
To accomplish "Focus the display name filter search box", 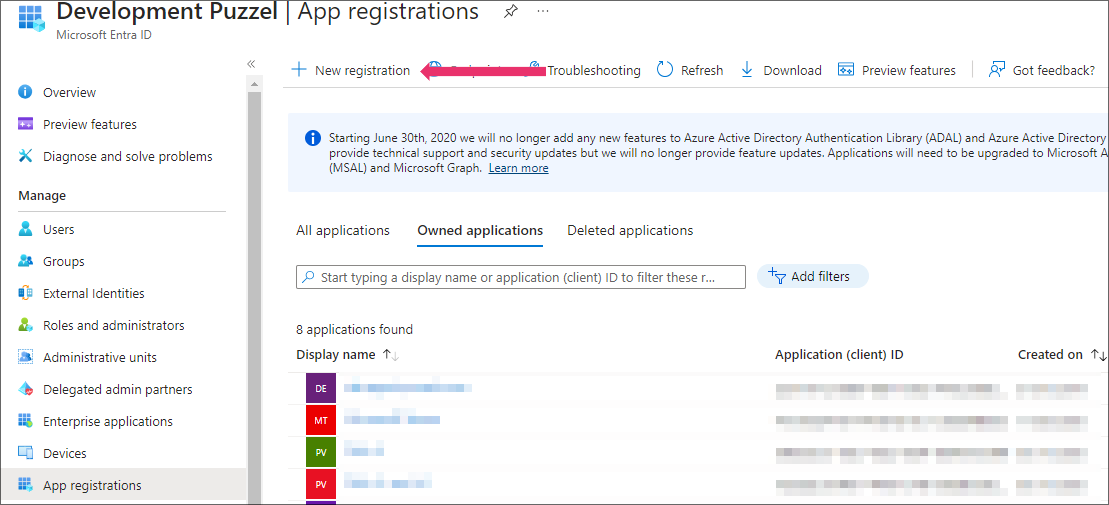I will pyautogui.click(x=521, y=277).
